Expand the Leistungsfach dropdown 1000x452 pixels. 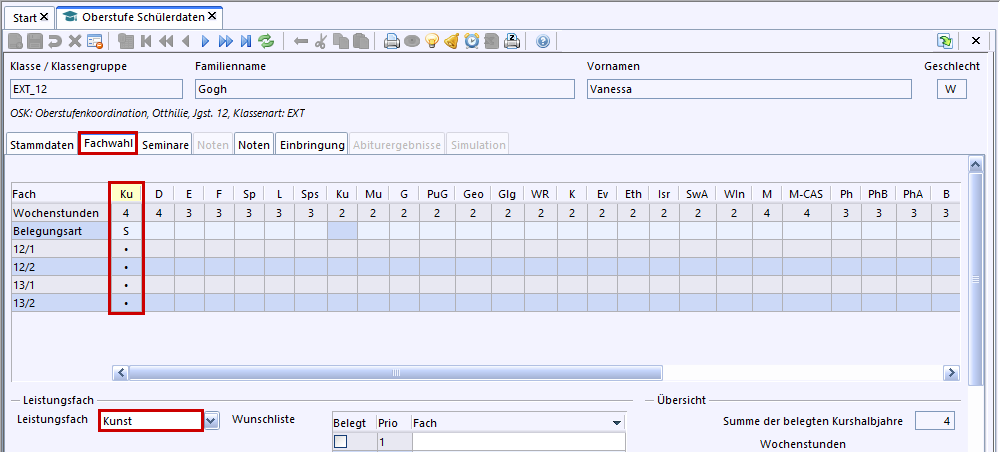tap(211, 421)
